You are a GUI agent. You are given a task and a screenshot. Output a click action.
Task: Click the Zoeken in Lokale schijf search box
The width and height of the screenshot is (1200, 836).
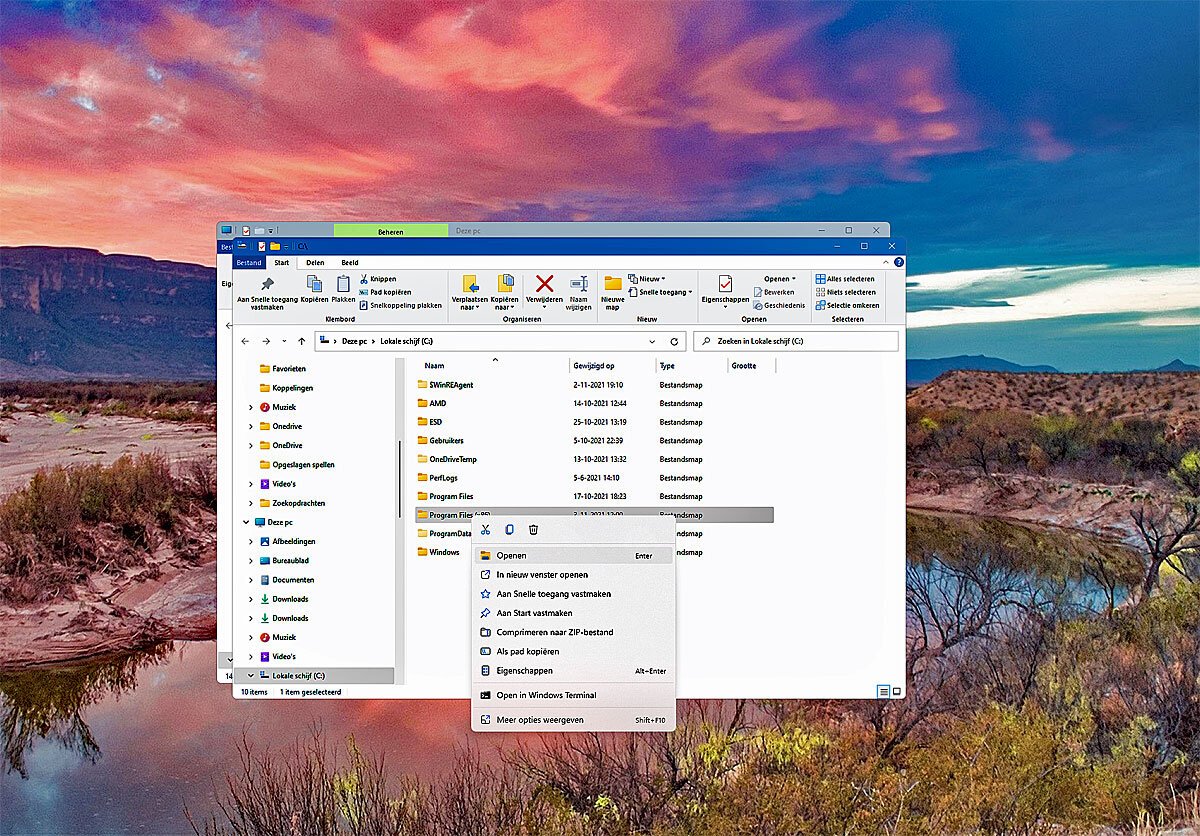point(800,341)
